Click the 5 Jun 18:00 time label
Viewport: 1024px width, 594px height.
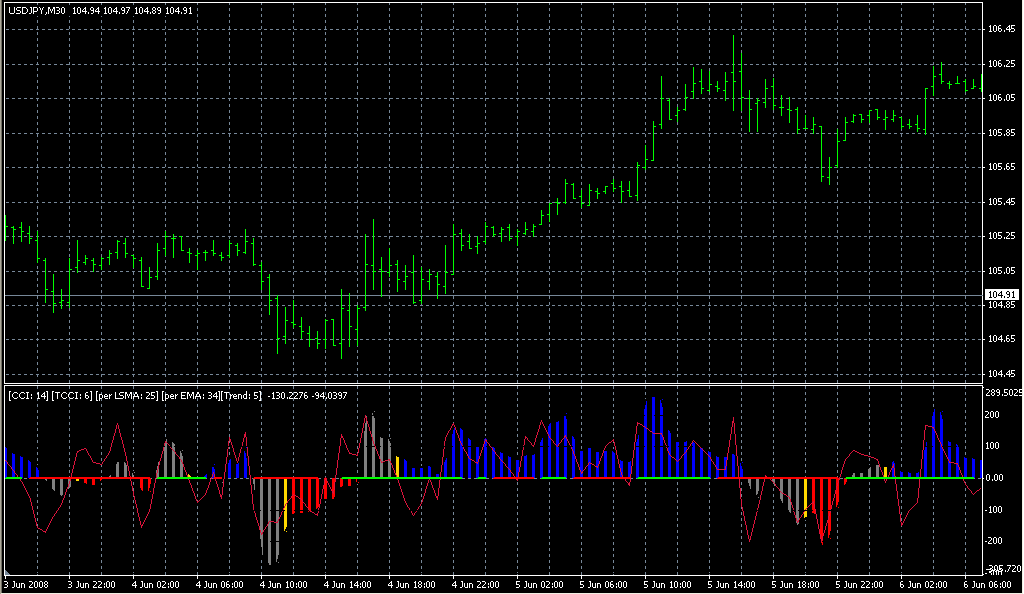pos(796,584)
